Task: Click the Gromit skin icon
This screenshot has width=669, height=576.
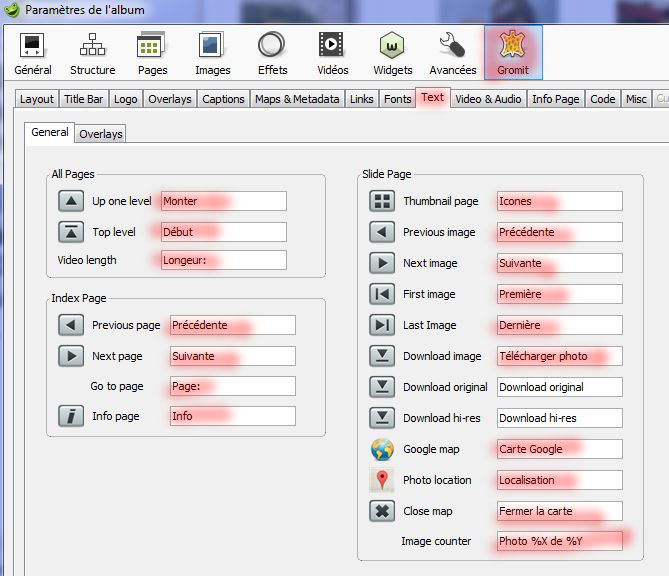Action: (x=513, y=53)
